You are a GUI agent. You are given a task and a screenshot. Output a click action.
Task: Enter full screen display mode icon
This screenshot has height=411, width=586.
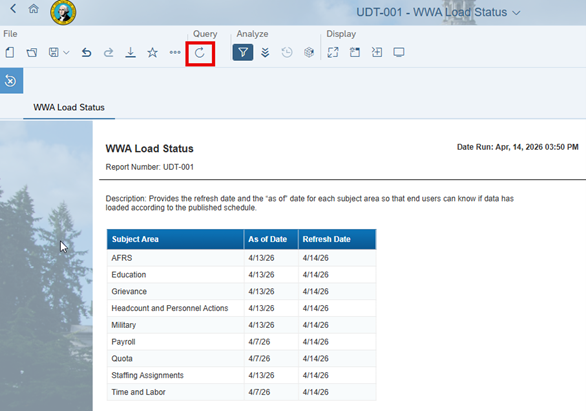(333, 52)
